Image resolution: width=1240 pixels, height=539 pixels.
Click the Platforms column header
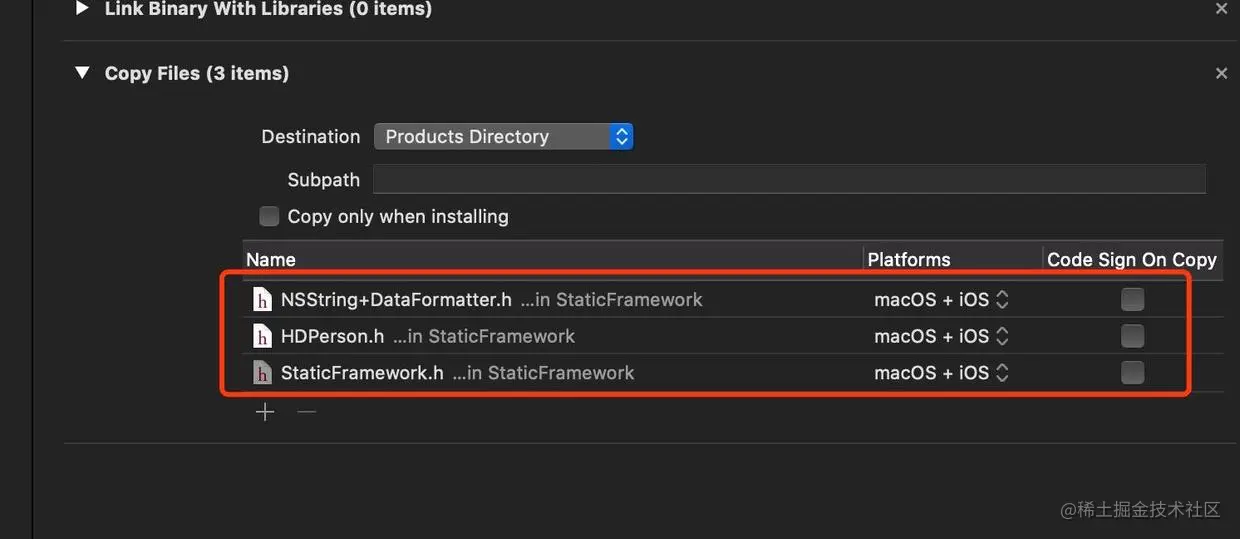[909, 259]
